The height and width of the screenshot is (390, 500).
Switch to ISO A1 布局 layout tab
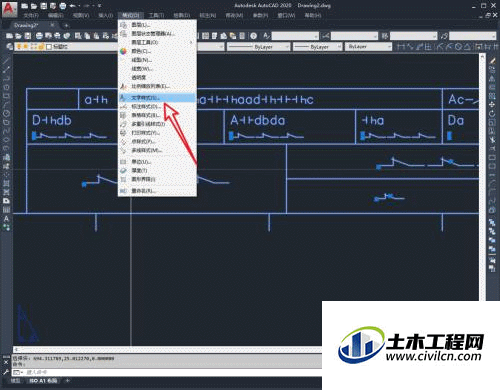tap(43, 381)
